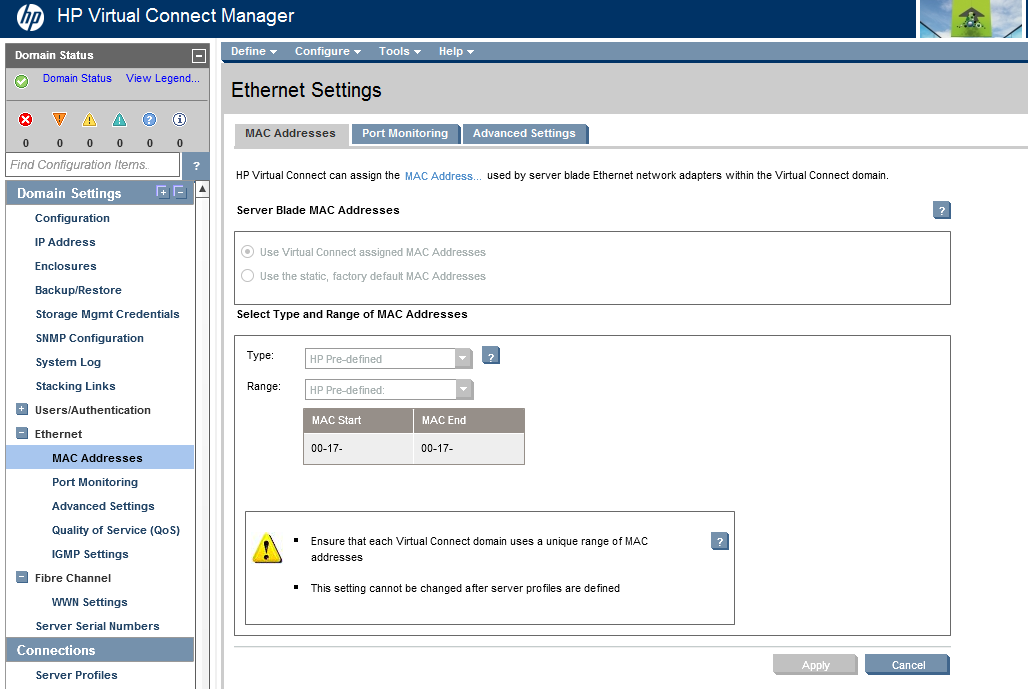Click the Find Configuration Items field
The width and height of the screenshot is (1028, 689).
click(x=93, y=165)
